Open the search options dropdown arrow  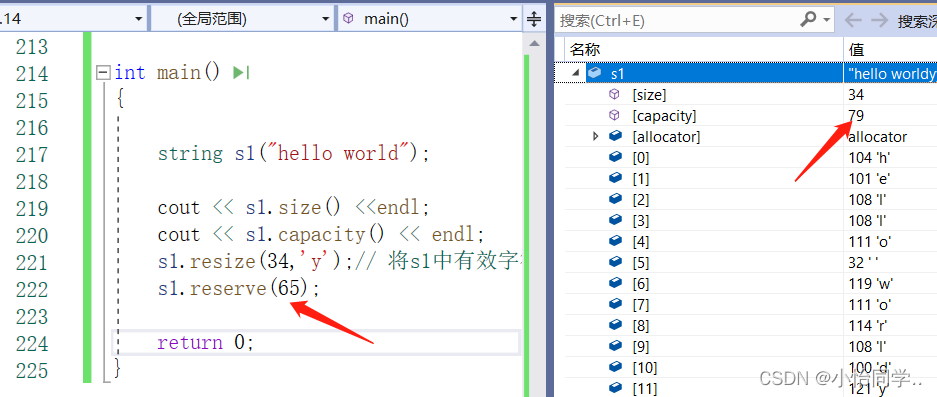tap(827, 20)
